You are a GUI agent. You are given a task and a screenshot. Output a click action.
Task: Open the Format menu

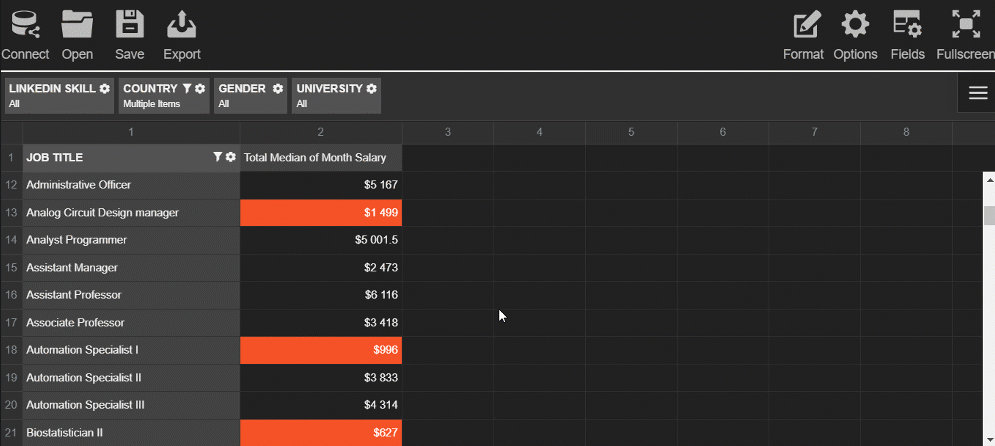[803, 35]
